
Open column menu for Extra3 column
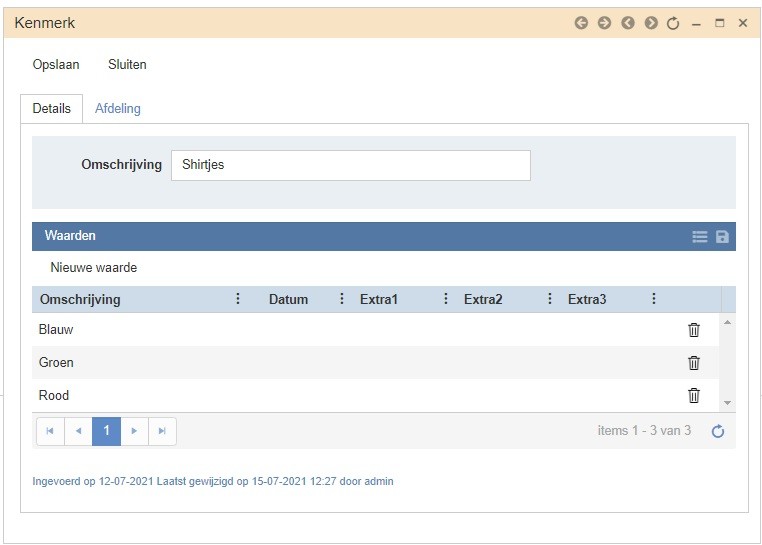point(654,299)
